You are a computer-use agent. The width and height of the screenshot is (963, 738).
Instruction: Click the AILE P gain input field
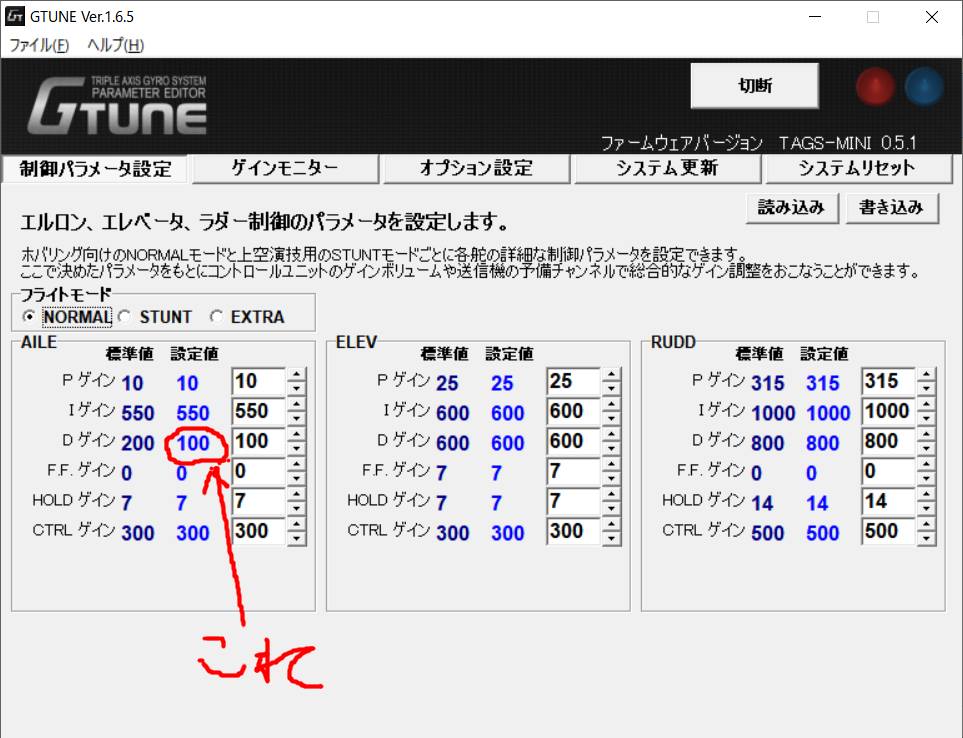click(259, 381)
